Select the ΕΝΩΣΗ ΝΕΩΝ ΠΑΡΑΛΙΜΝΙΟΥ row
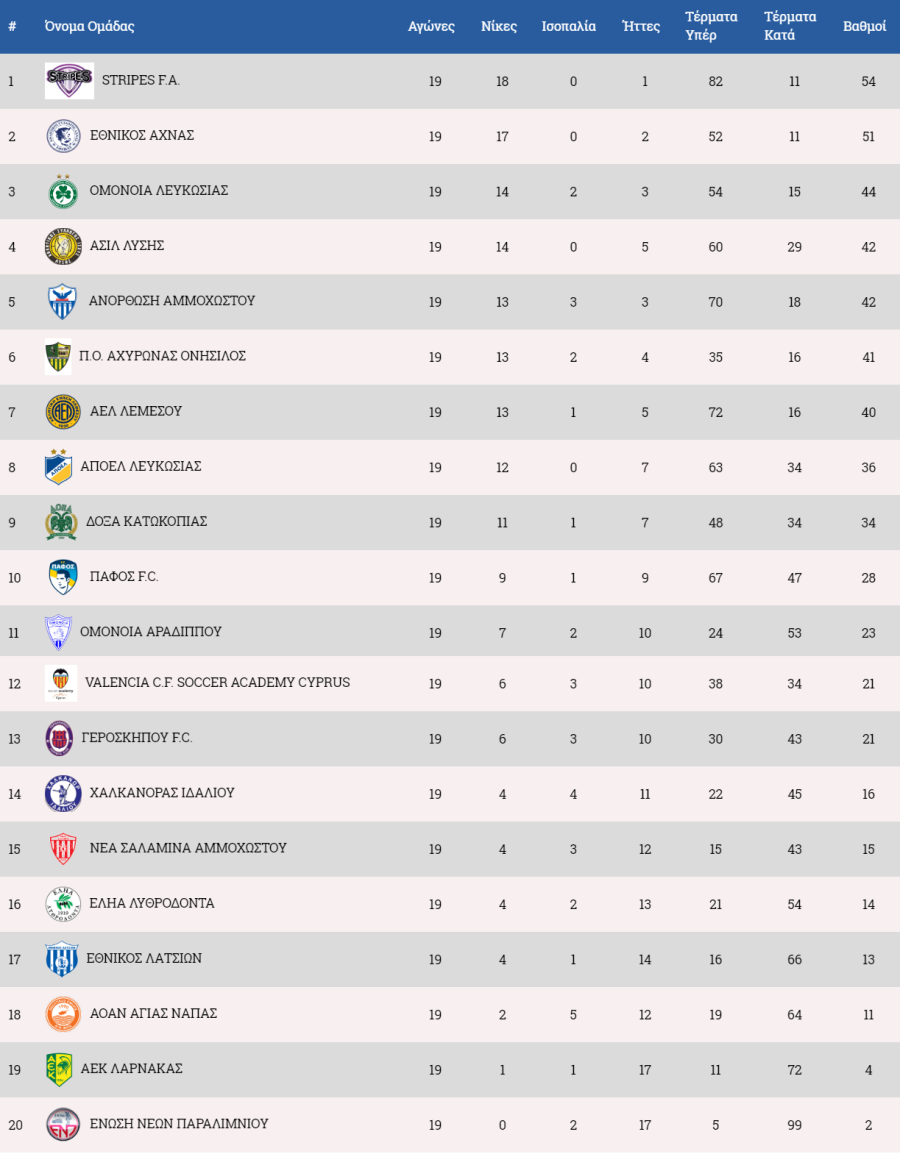This screenshot has height=1154, width=900. 450,1125
